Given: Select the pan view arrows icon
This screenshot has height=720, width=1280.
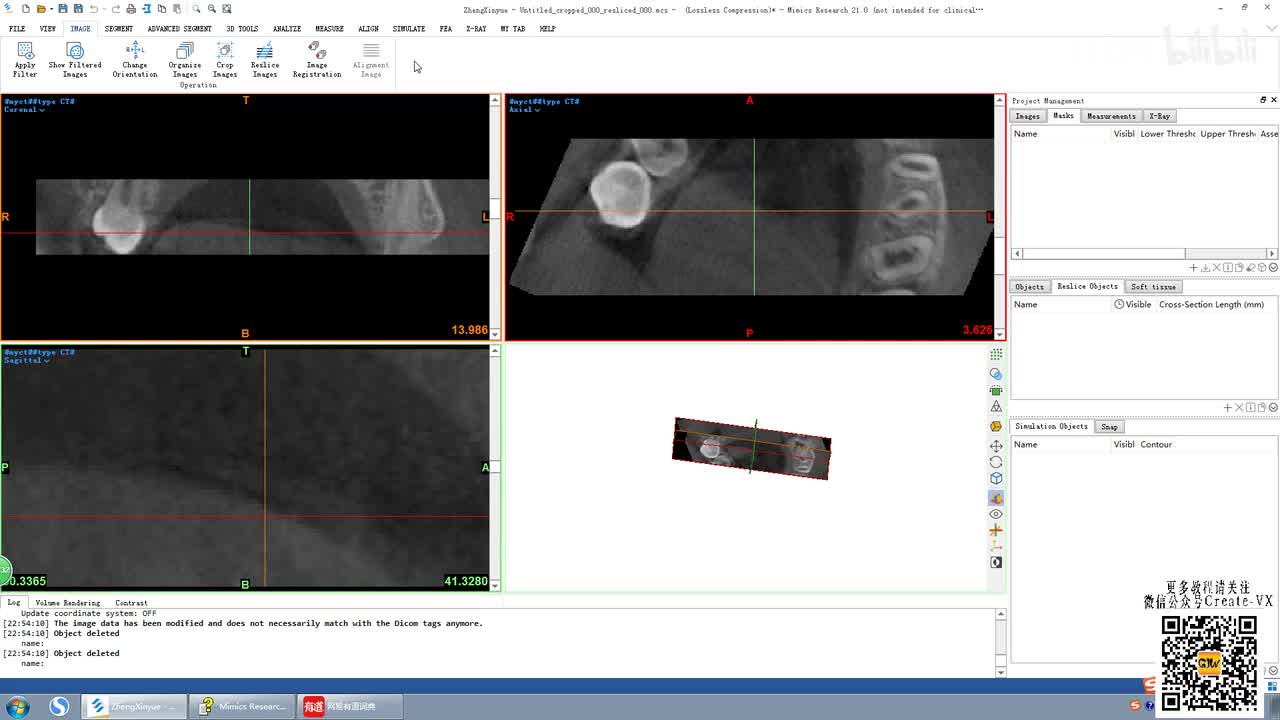Looking at the screenshot, I should (996, 446).
